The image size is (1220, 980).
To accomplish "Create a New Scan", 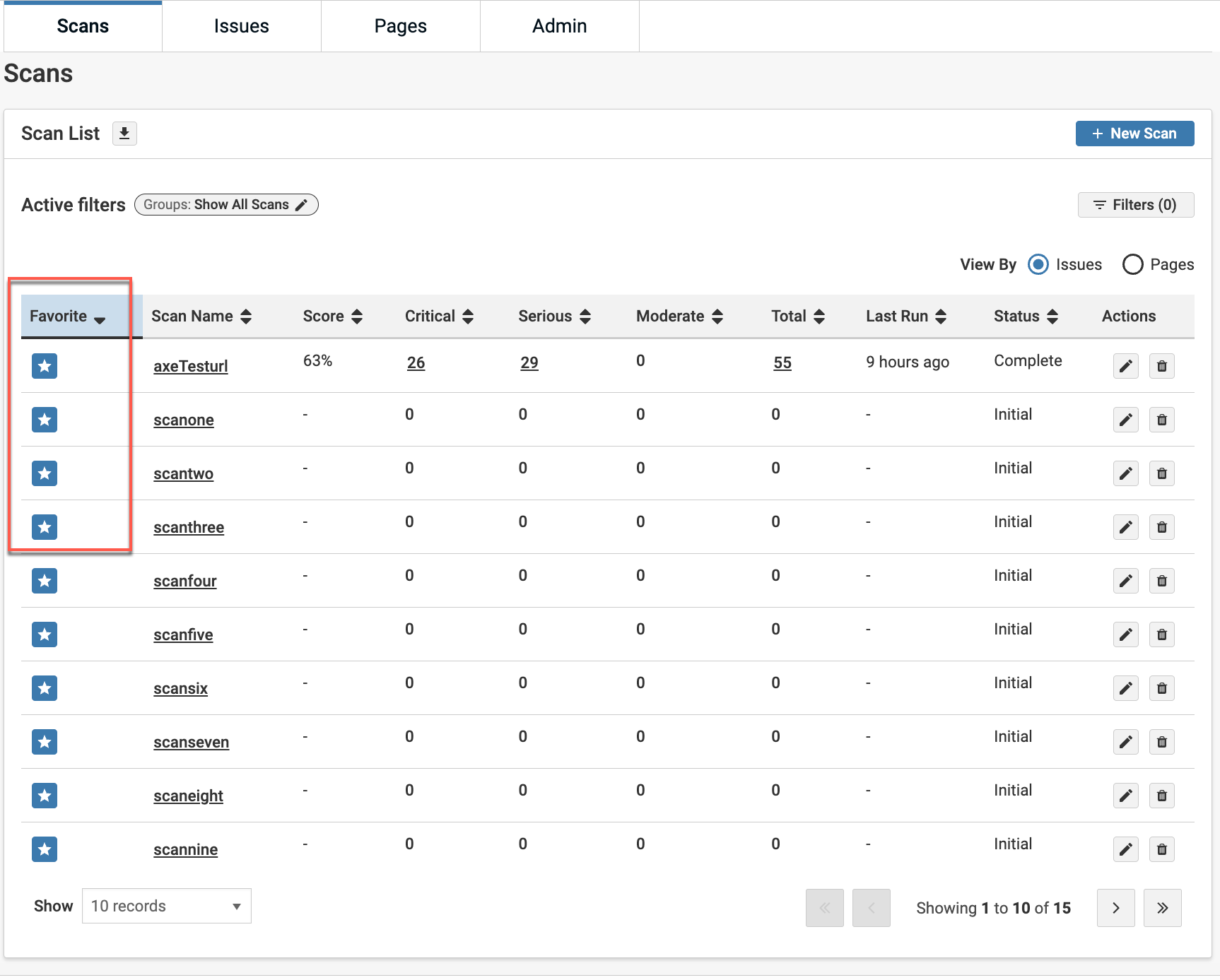I will pos(1134,134).
